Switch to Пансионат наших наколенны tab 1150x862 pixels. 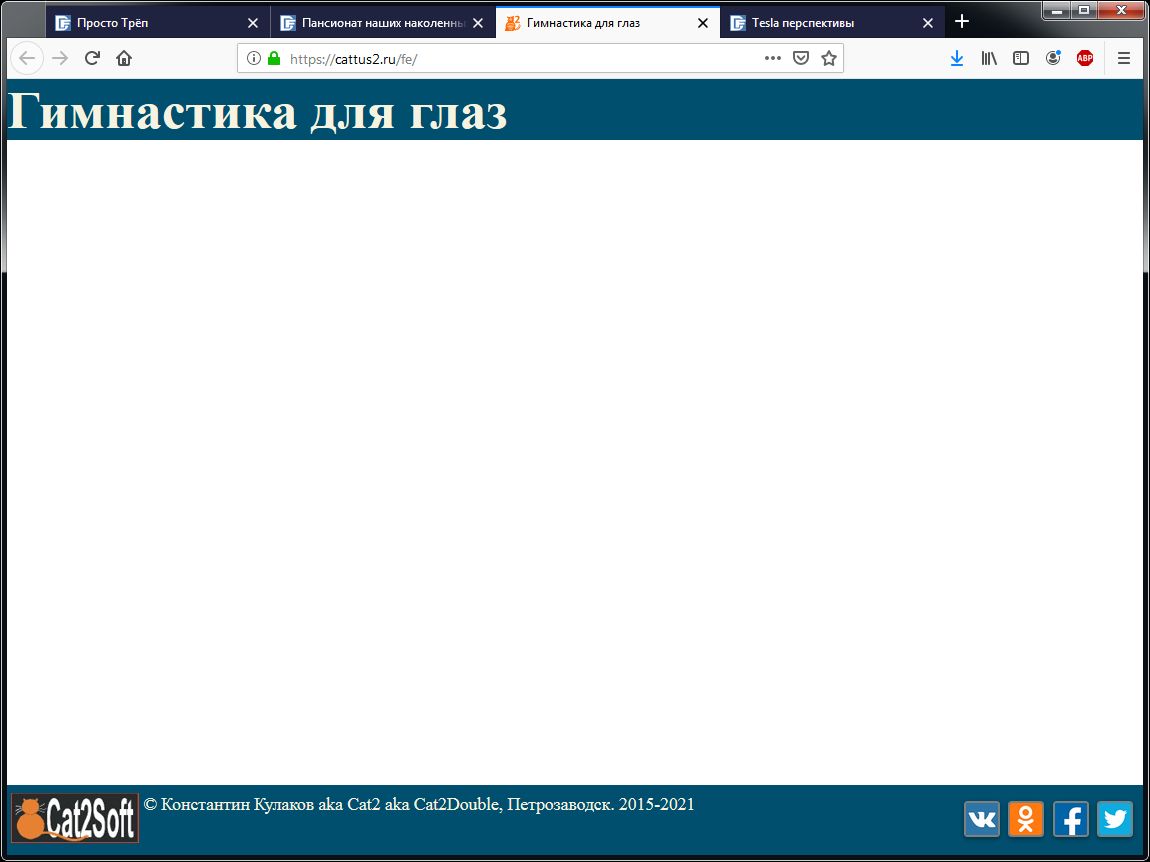coord(383,23)
